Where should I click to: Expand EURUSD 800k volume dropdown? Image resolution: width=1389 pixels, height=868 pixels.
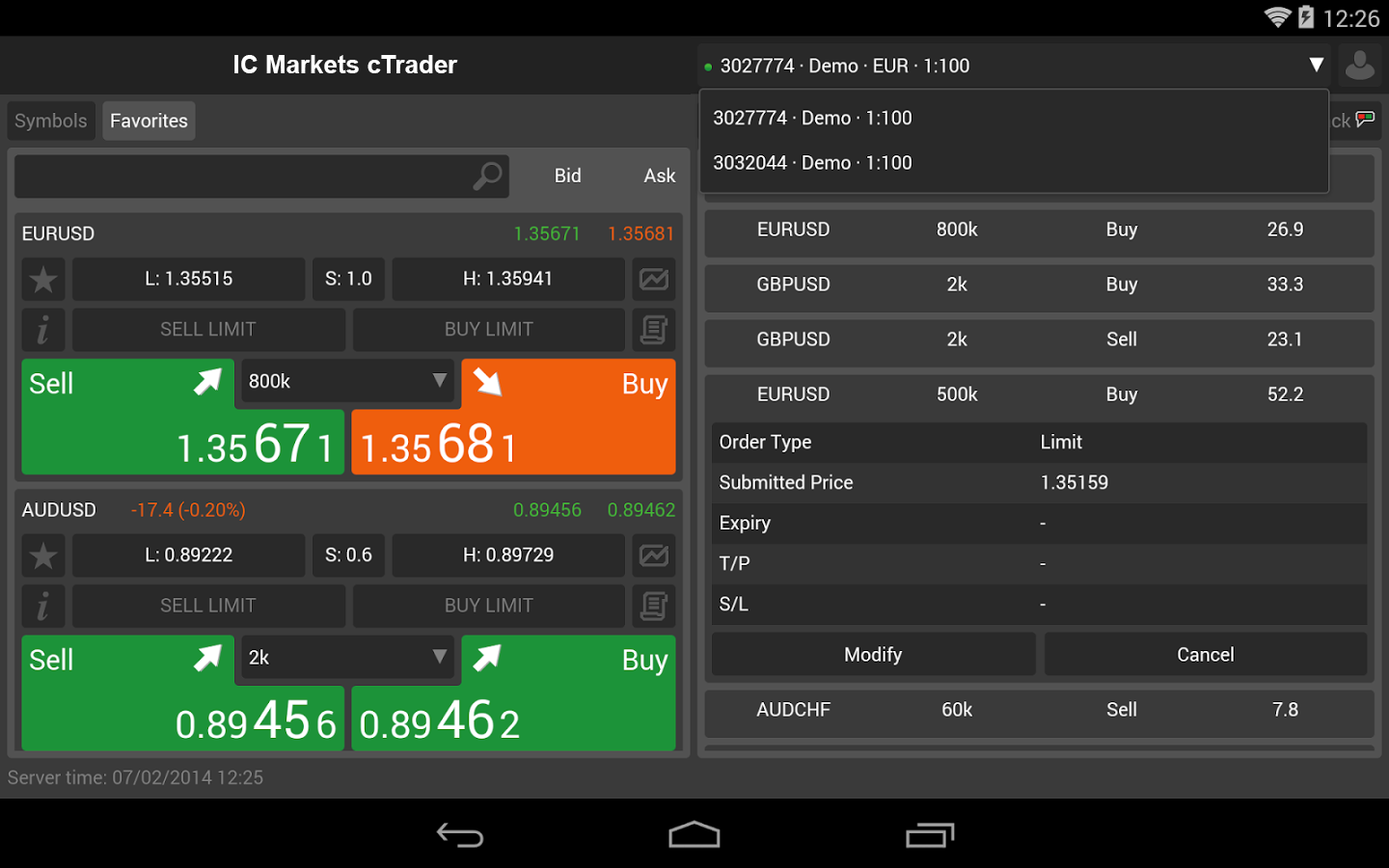(347, 381)
